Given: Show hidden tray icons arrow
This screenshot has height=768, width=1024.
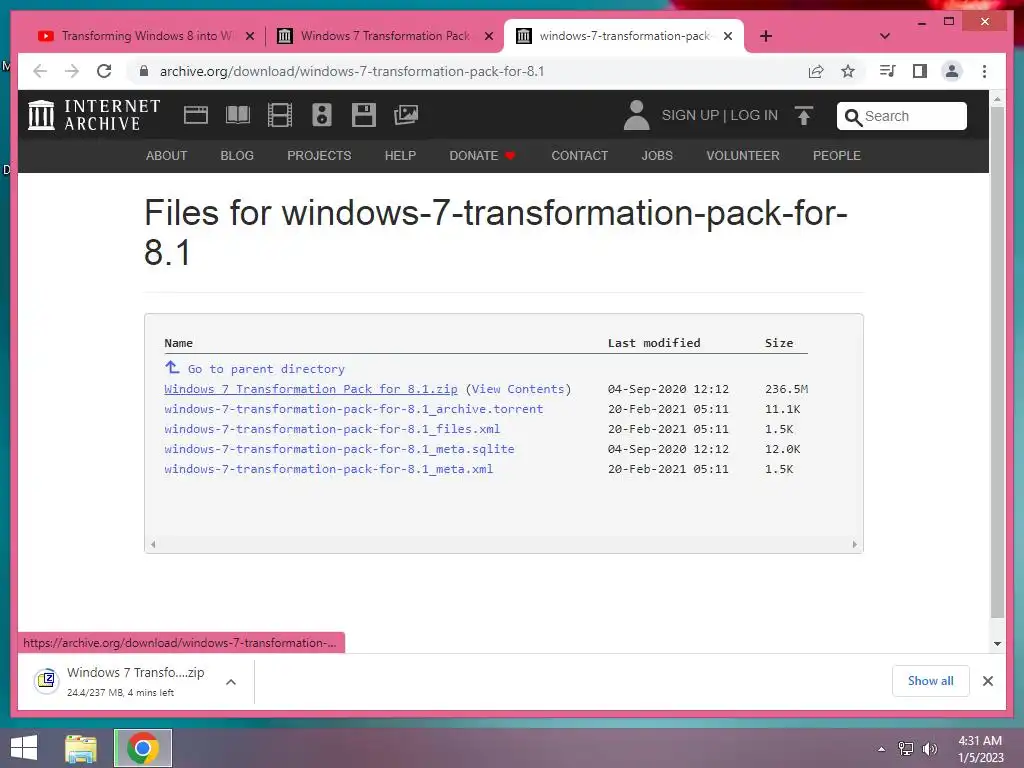Looking at the screenshot, I should tap(882, 749).
